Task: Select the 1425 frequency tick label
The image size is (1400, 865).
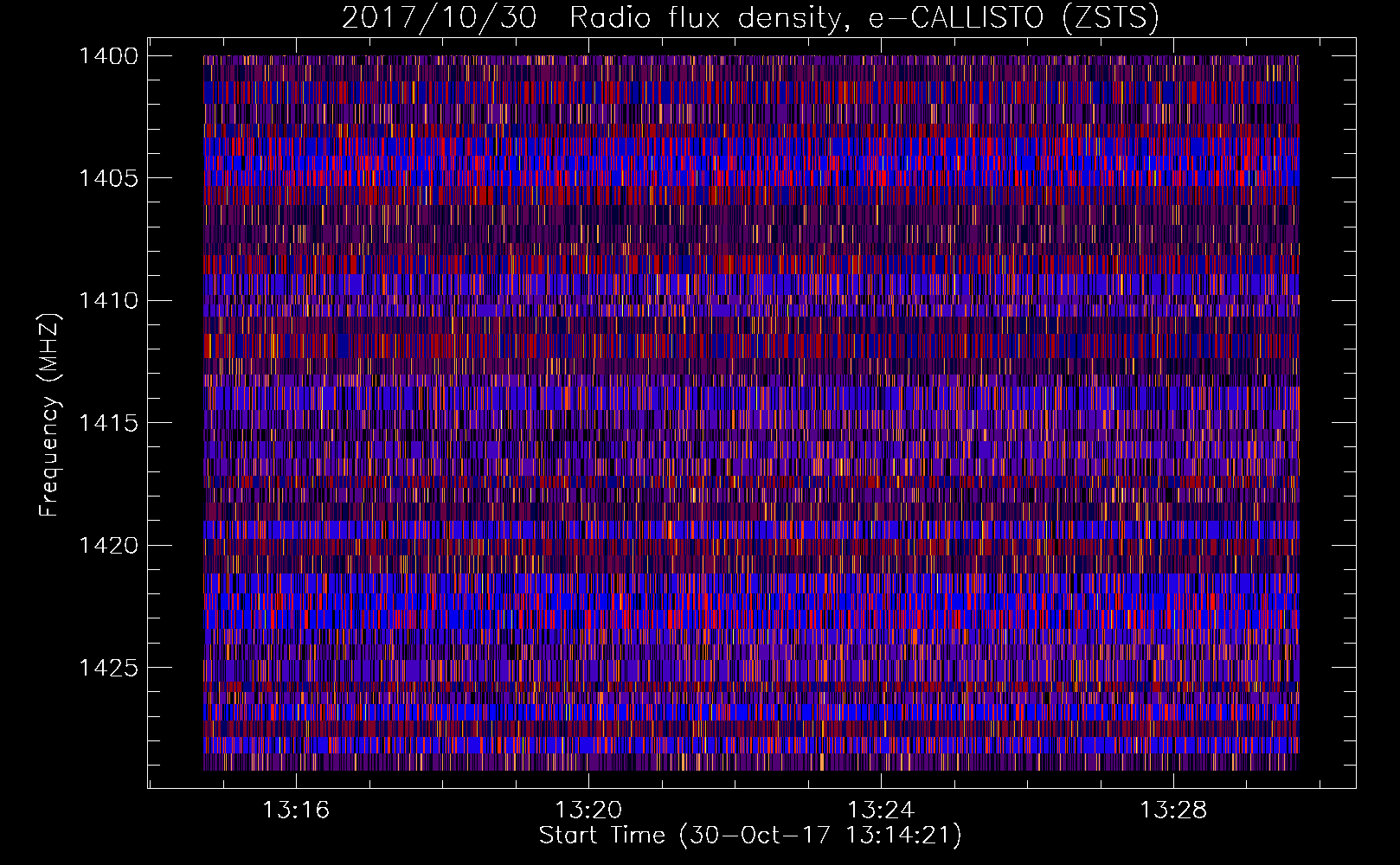Action: click(109, 668)
